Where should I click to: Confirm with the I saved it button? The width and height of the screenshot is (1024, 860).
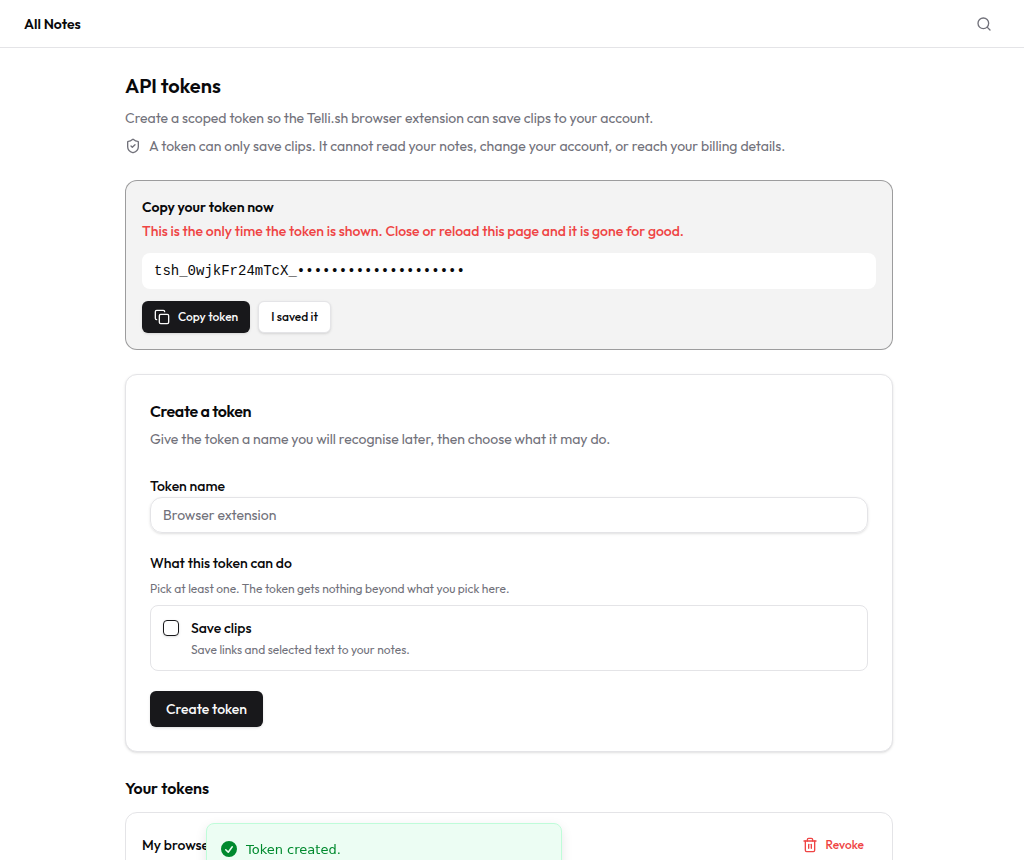[x=295, y=317]
